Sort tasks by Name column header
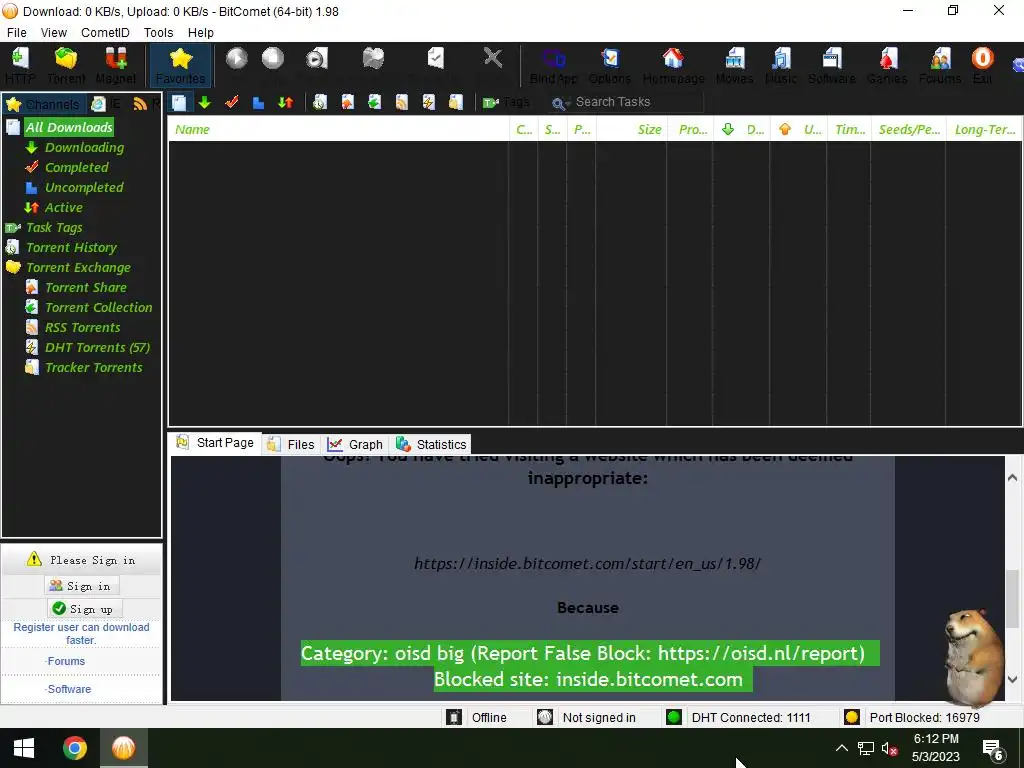1024x768 pixels. (x=339, y=129)
